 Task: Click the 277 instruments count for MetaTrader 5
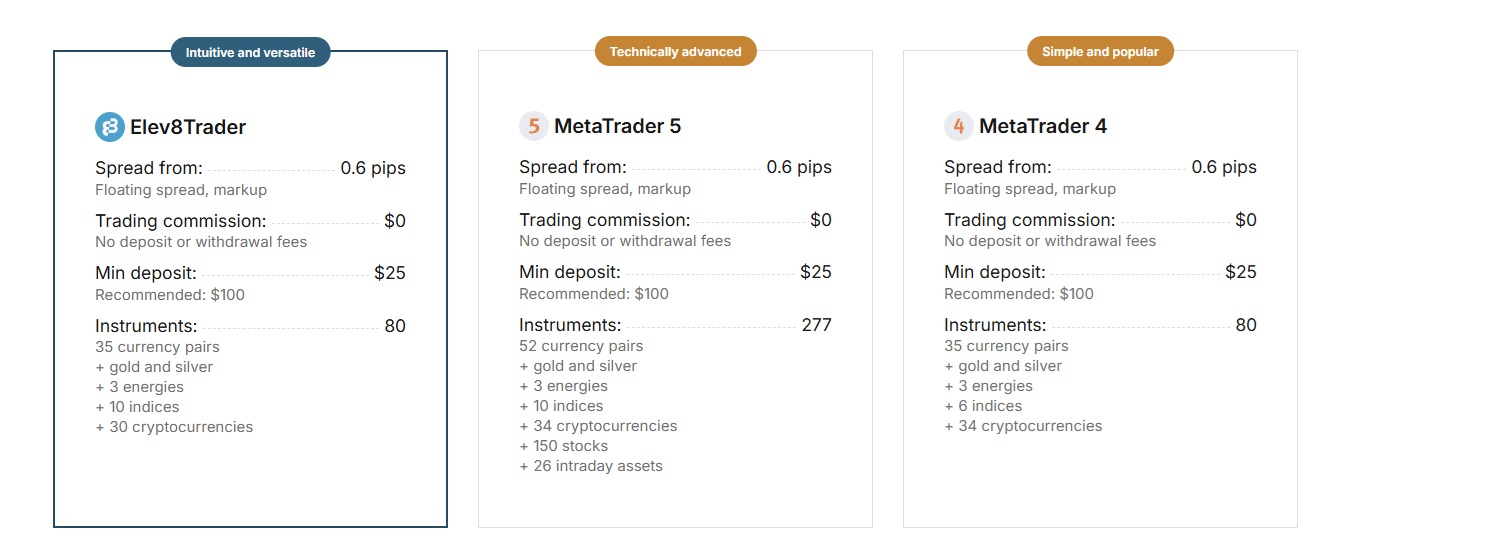(x=816, y=325)
